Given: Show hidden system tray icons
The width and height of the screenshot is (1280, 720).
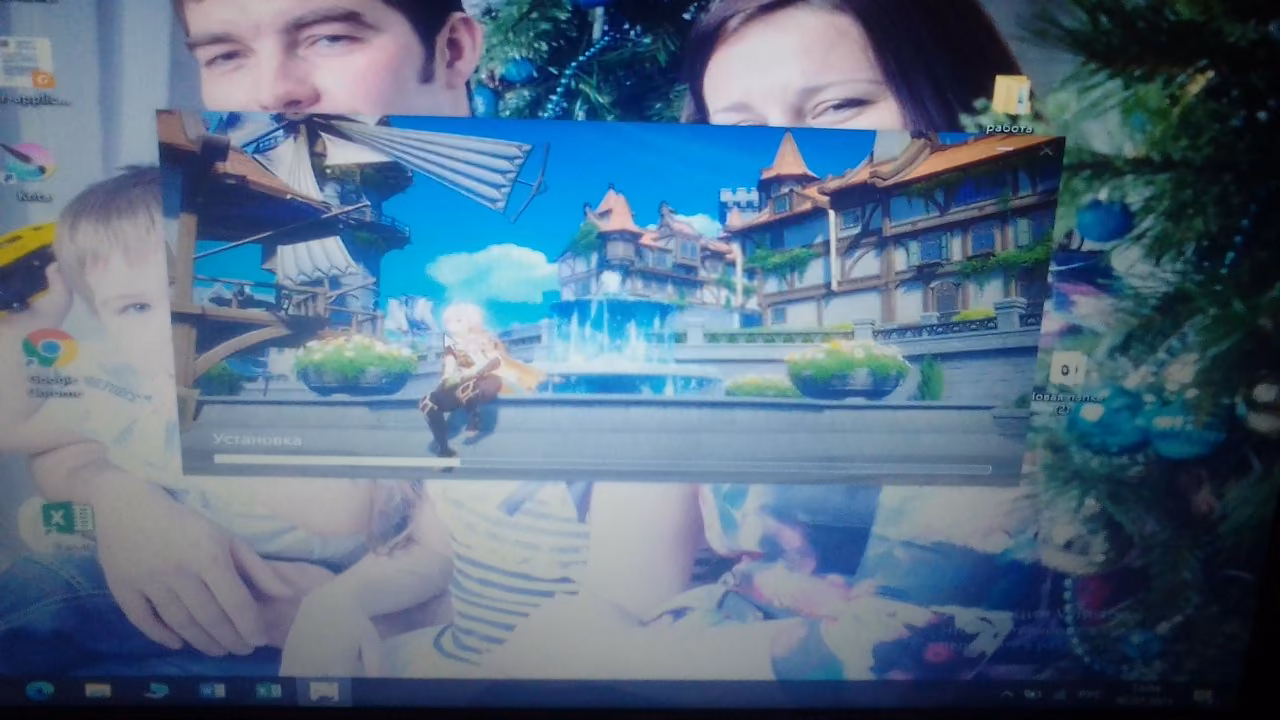Looking at the screenshot, I should (1007, 694).
